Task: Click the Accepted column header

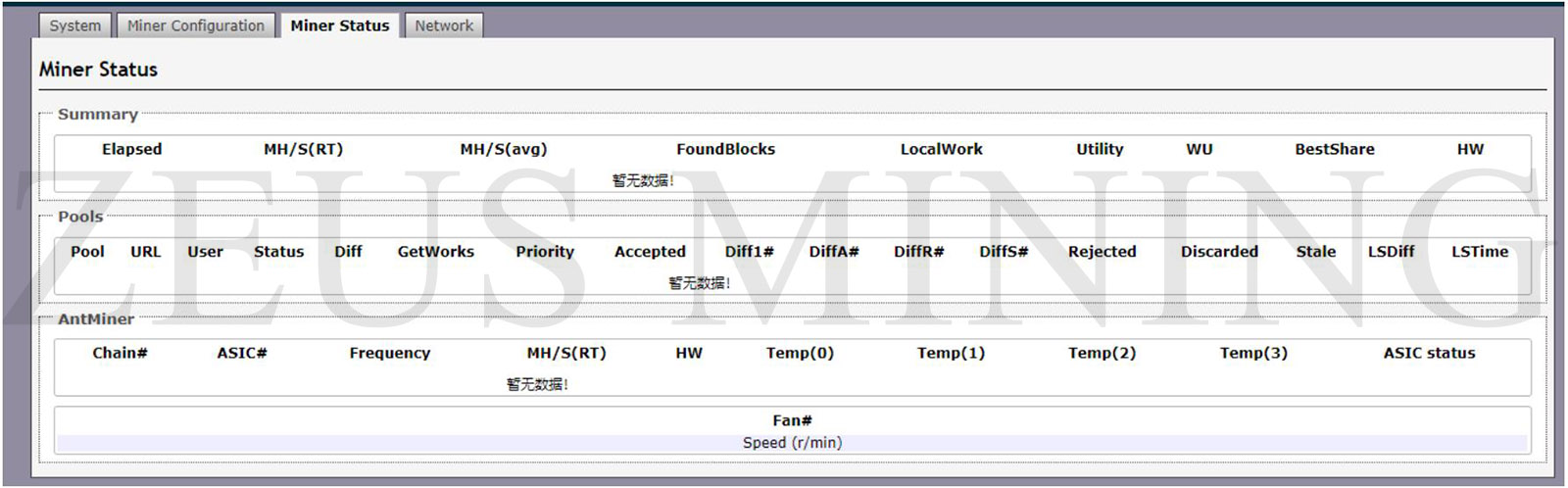Action: tap(650, 252)
